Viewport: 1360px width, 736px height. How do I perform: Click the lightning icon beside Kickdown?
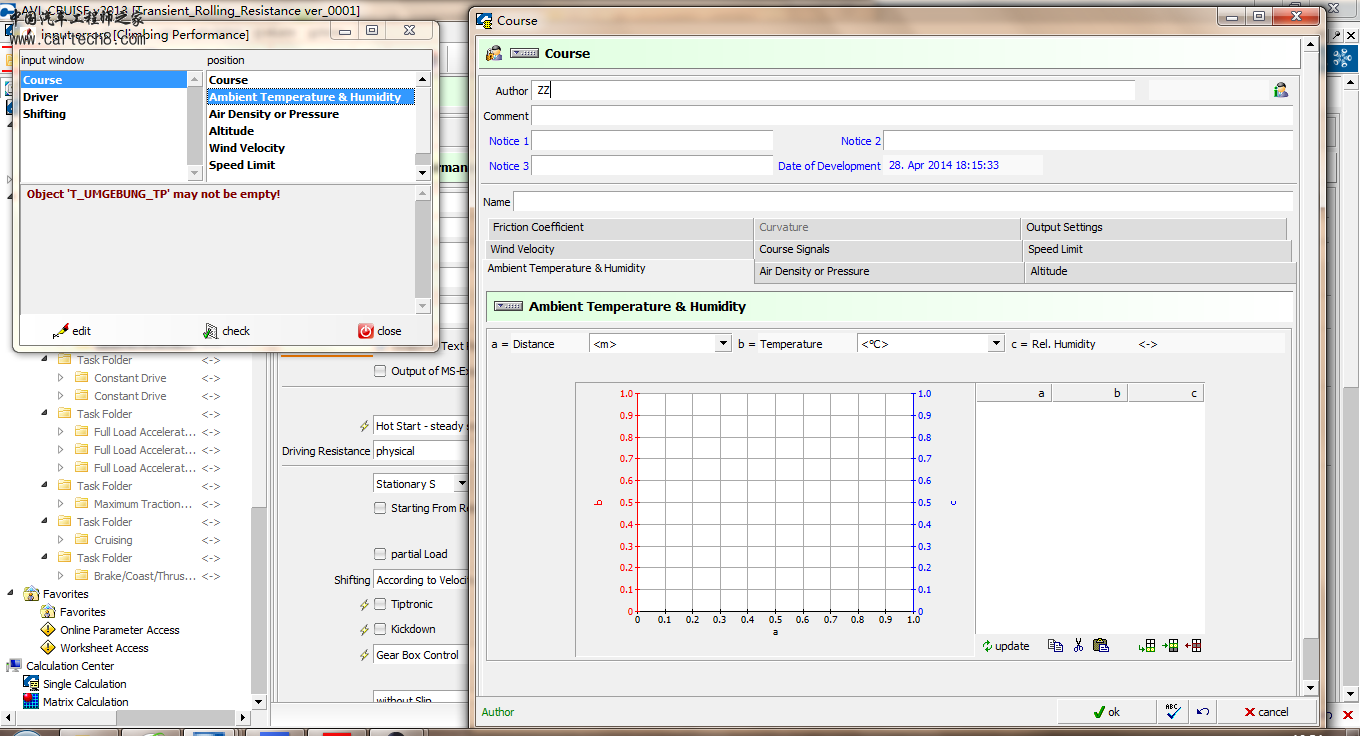(365, 629)
